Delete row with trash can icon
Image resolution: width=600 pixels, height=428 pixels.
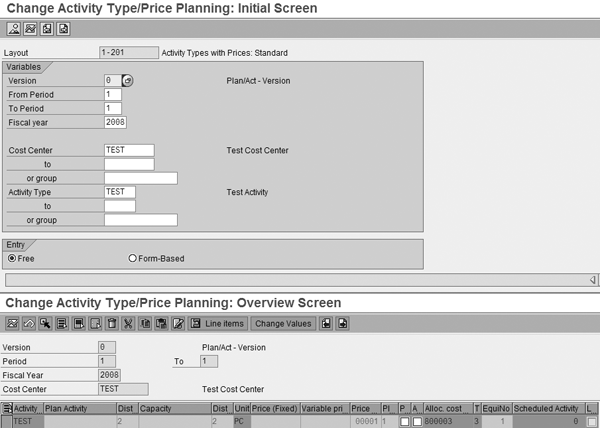pyautogui.click(x=112, y=324)
